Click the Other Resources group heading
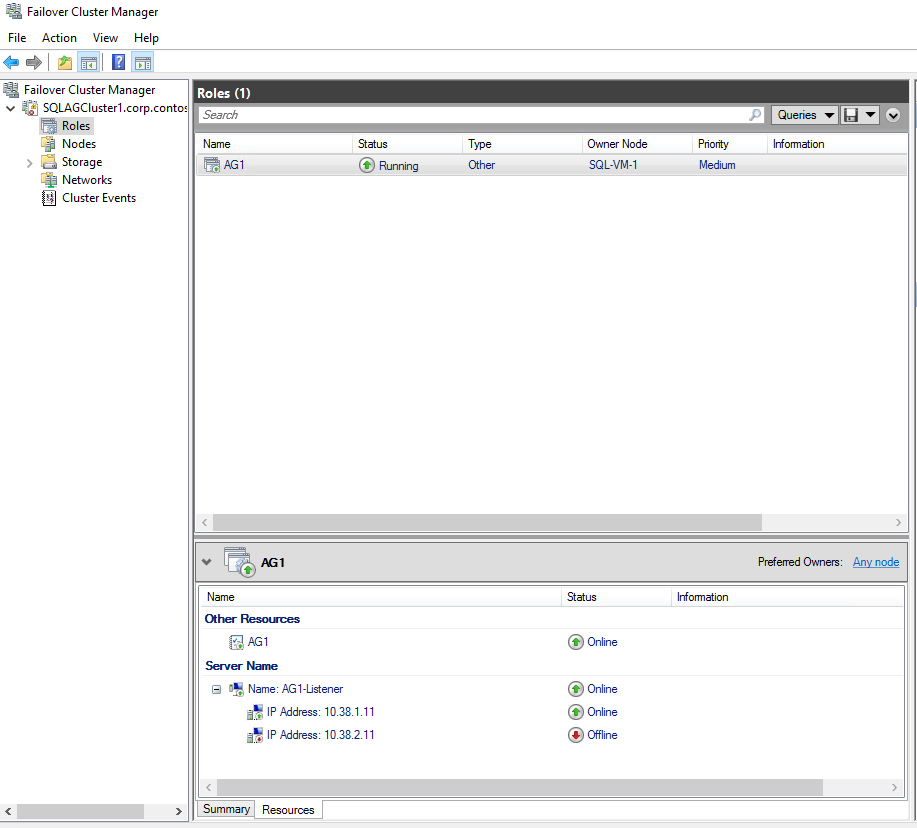Image resolution: width=917 pixels, height=828 pixels. [252, 619]
